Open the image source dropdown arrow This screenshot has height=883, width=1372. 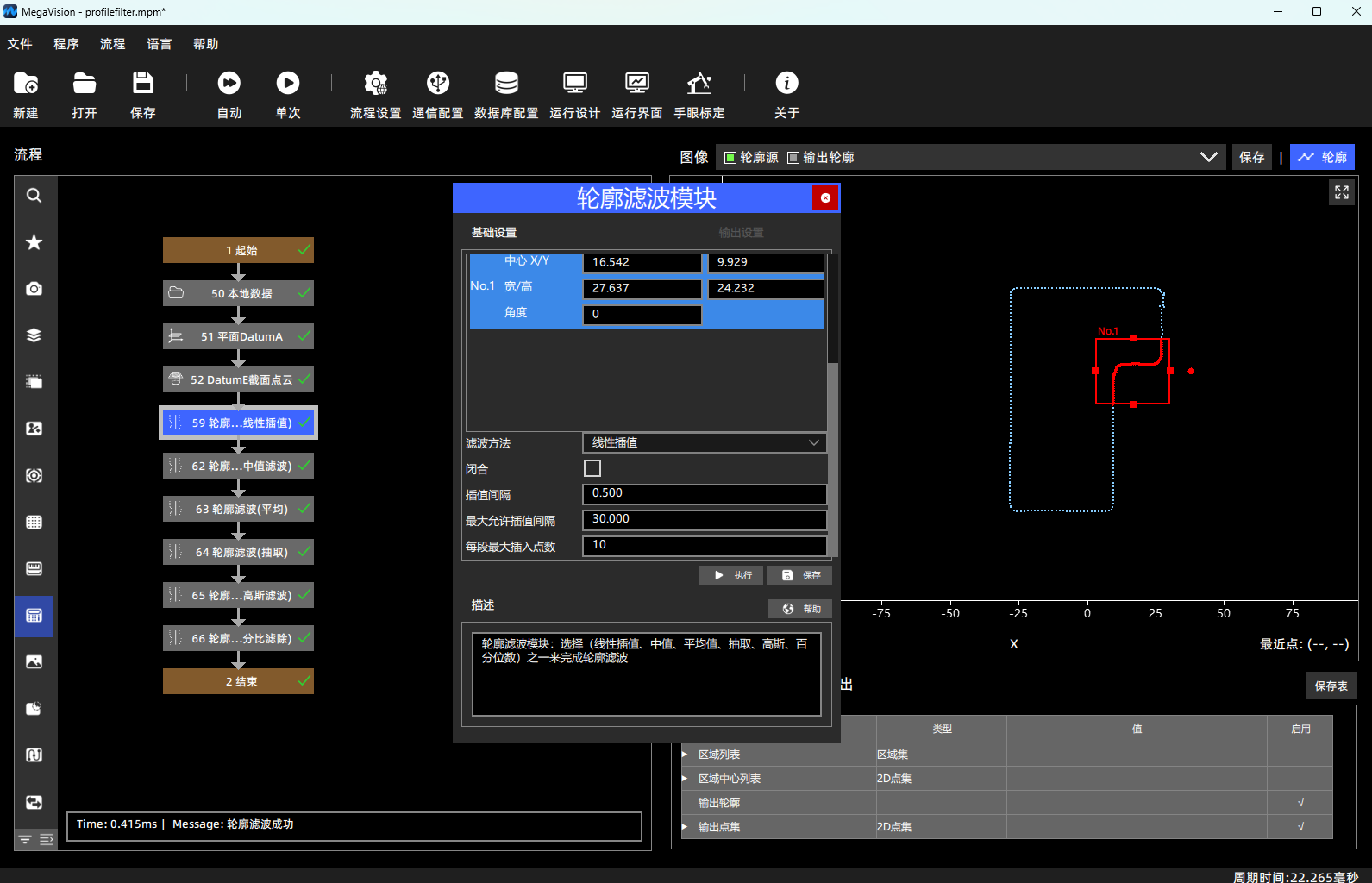[1209, 157]
